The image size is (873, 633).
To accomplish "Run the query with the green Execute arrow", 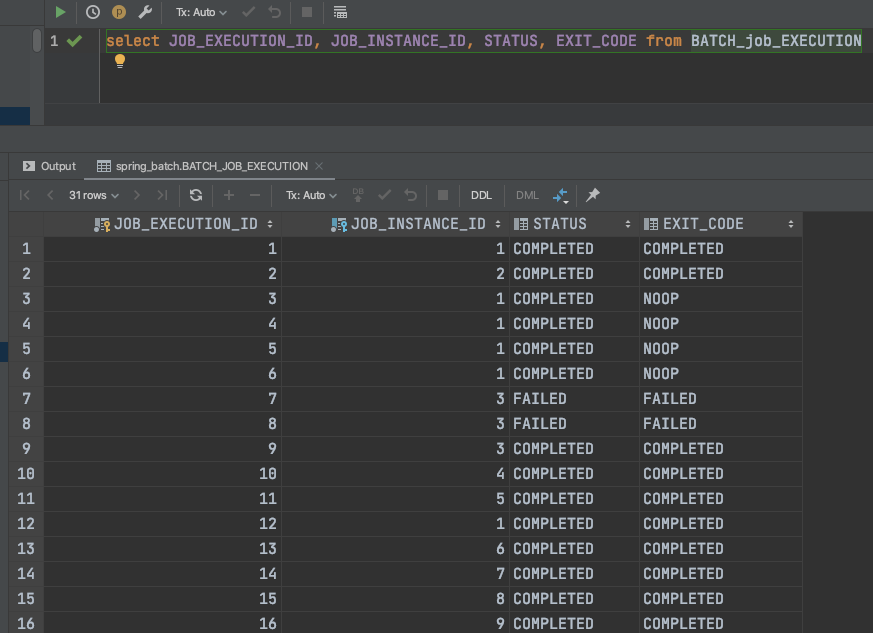I will 60,12.
